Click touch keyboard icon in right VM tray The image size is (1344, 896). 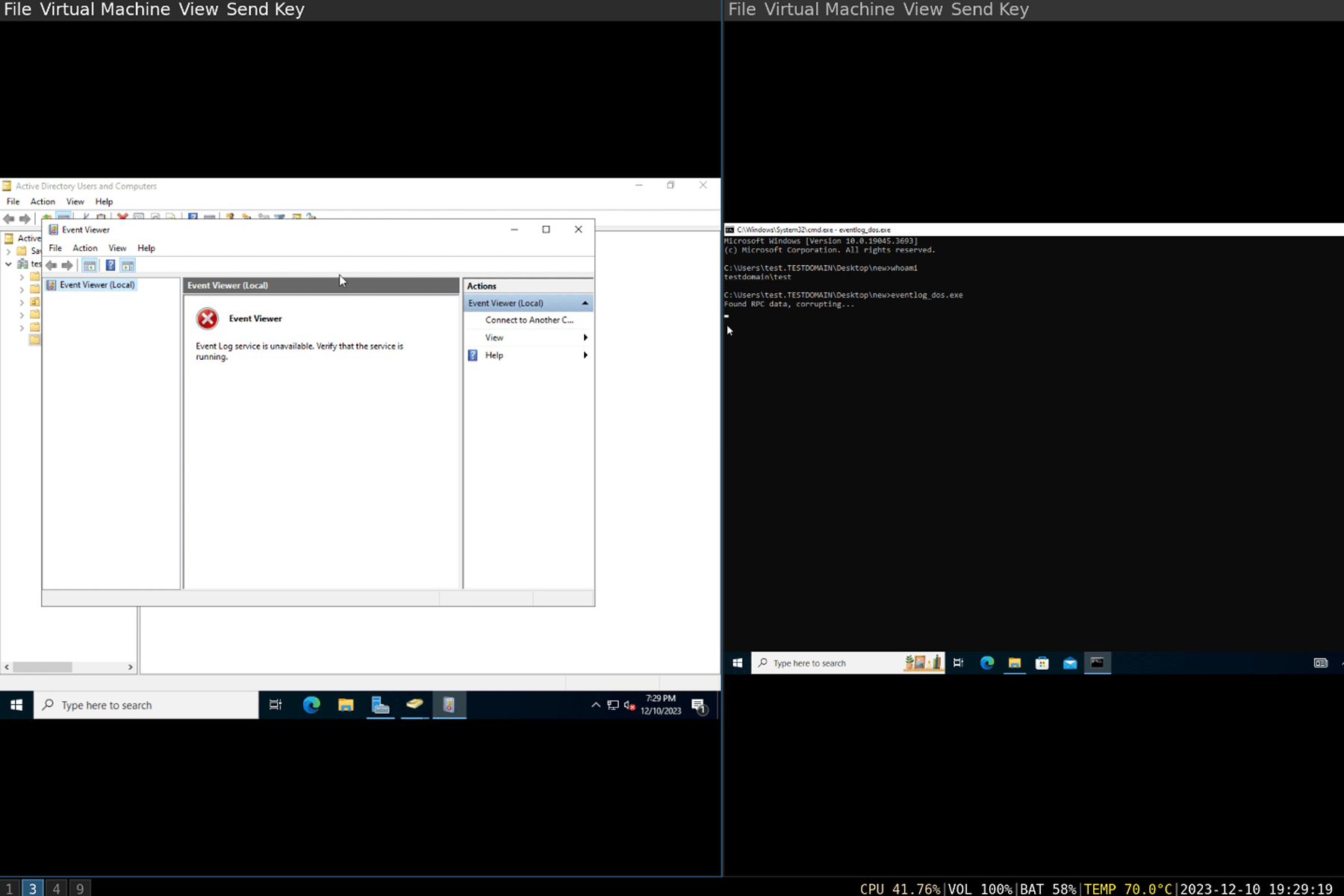coord(1321,663)
